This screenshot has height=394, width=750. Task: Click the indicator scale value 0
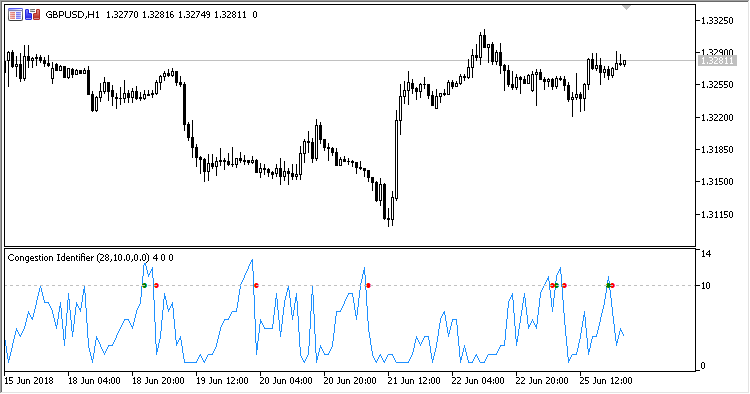click(x=703, y=366)
